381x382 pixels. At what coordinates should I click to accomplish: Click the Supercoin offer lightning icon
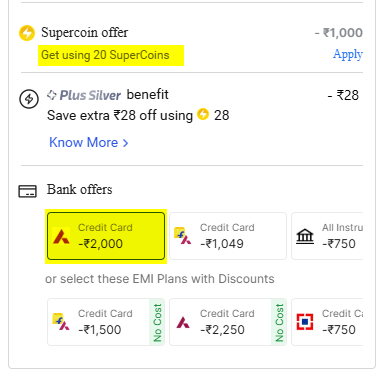(27, 33)
